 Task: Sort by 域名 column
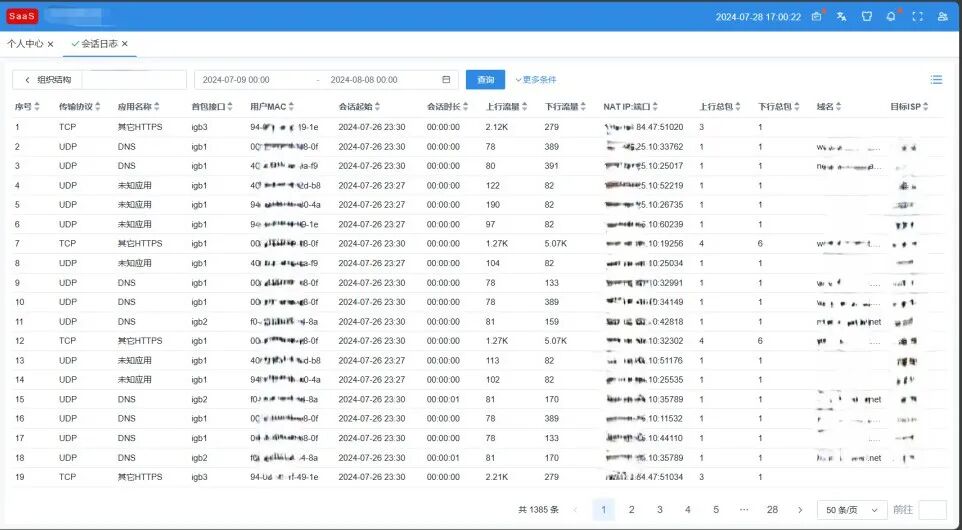coord(839,107)
